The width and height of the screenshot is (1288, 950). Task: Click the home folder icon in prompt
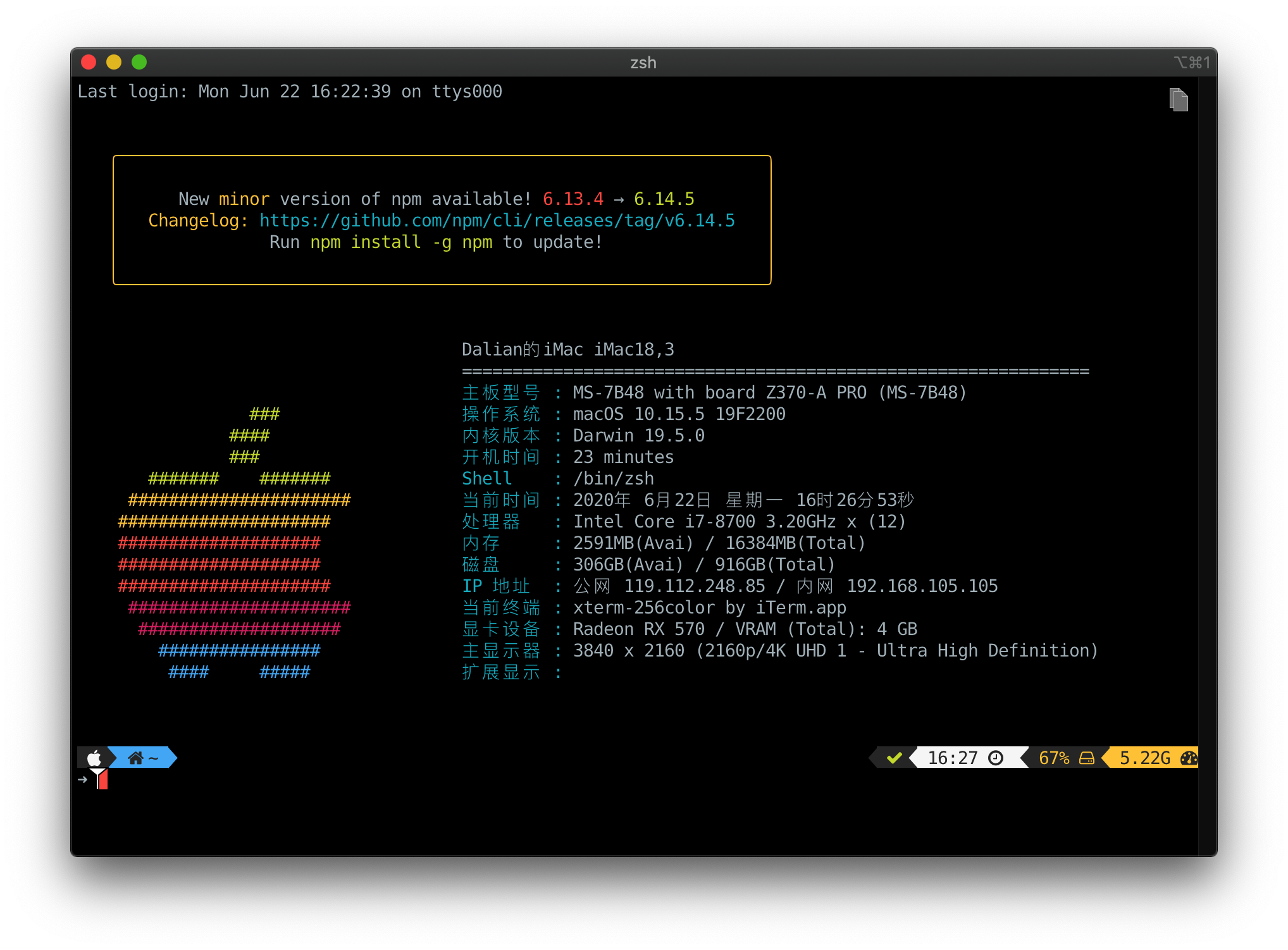pyautogui.click(x=135, y=758)
